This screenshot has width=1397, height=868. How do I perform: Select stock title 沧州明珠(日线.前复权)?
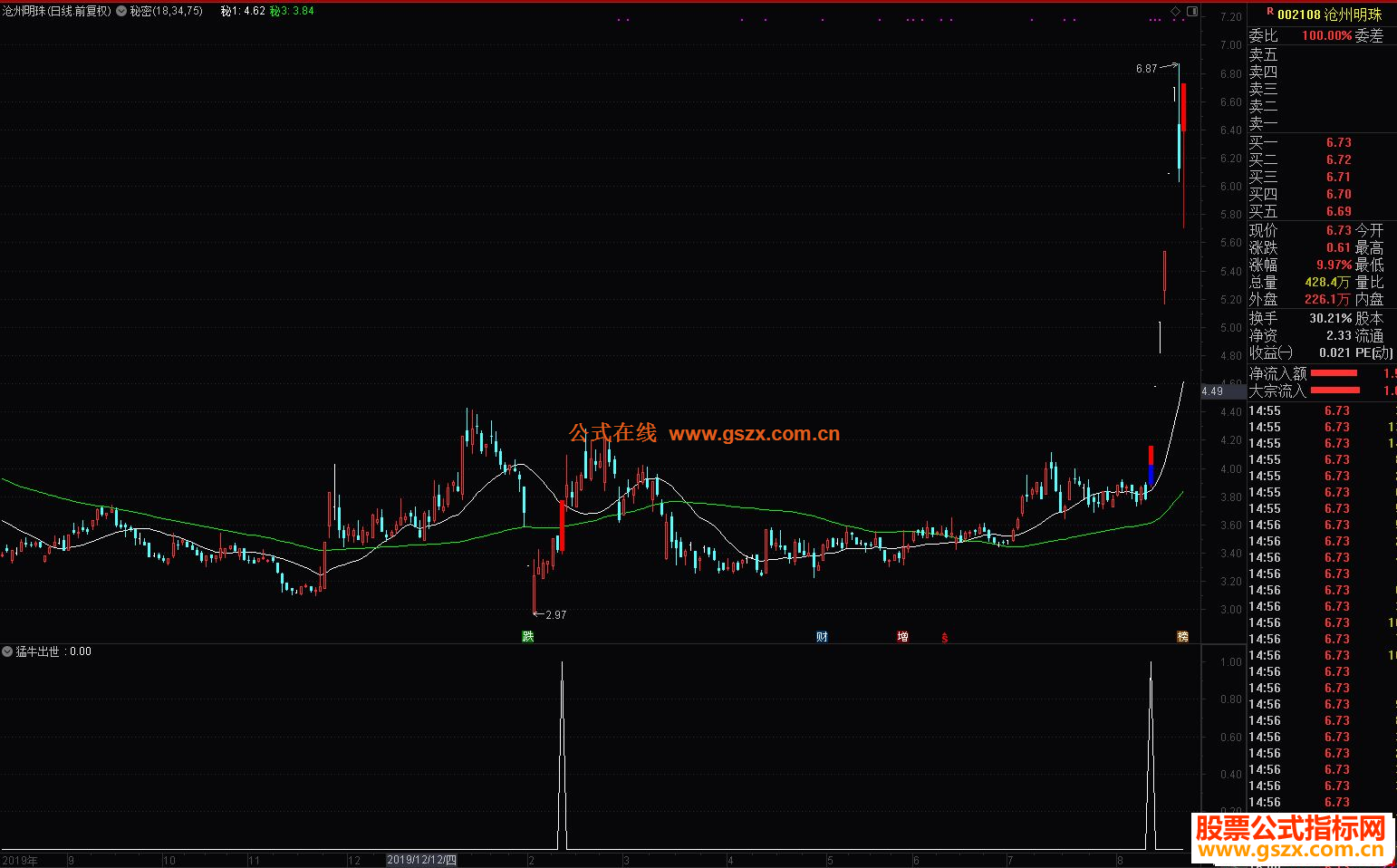pyautogui.click(x=57, y=11)
